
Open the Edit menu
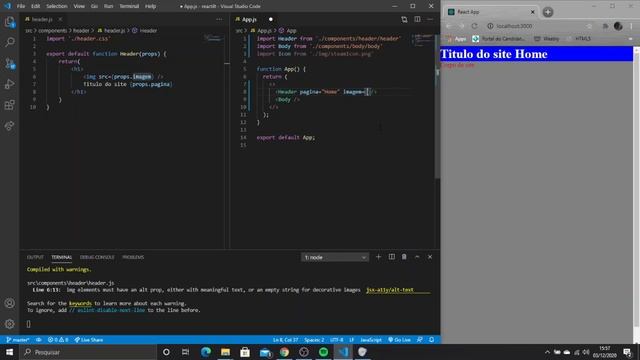pos(36,6)
